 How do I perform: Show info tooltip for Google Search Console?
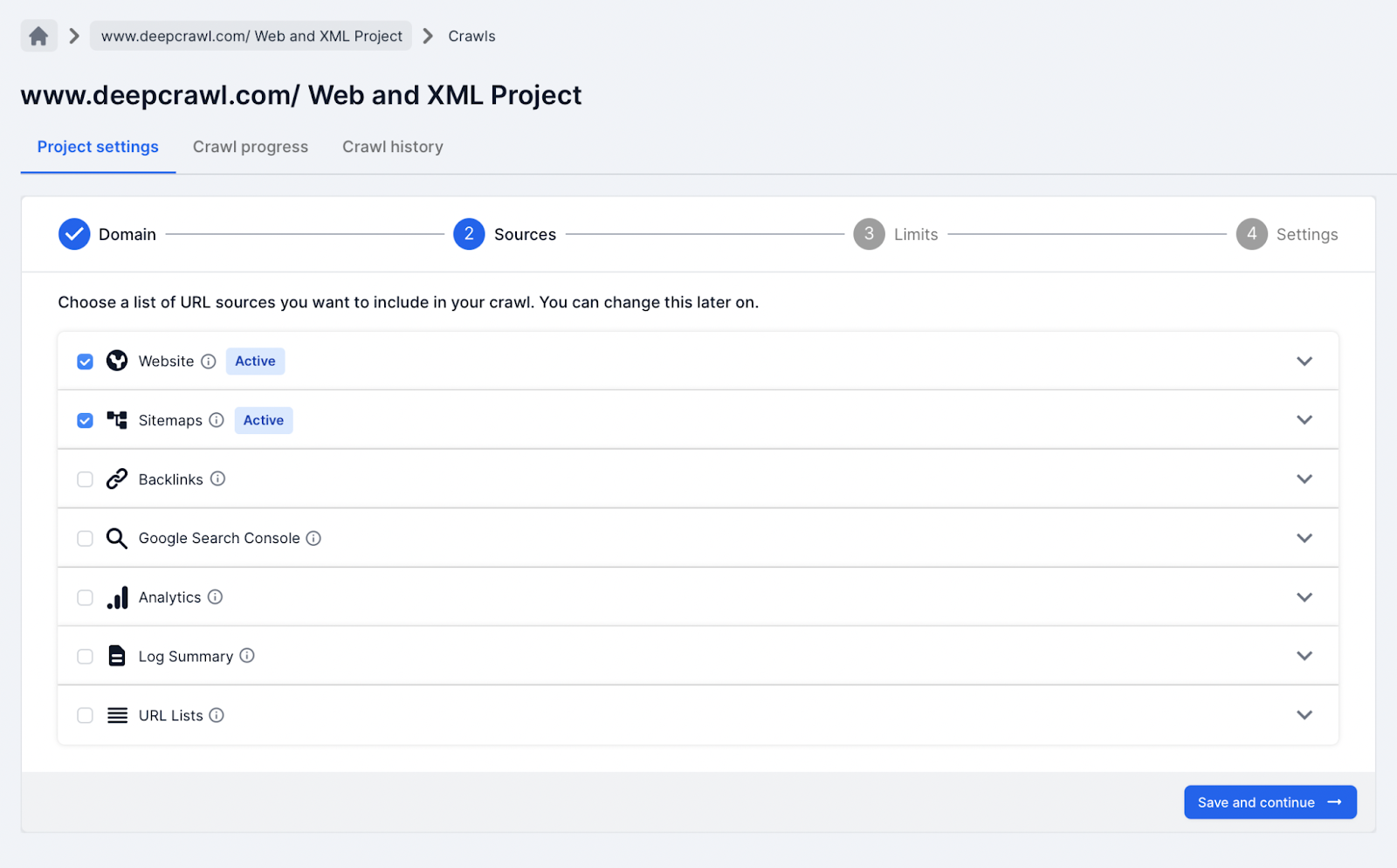(x=313, y=538)
